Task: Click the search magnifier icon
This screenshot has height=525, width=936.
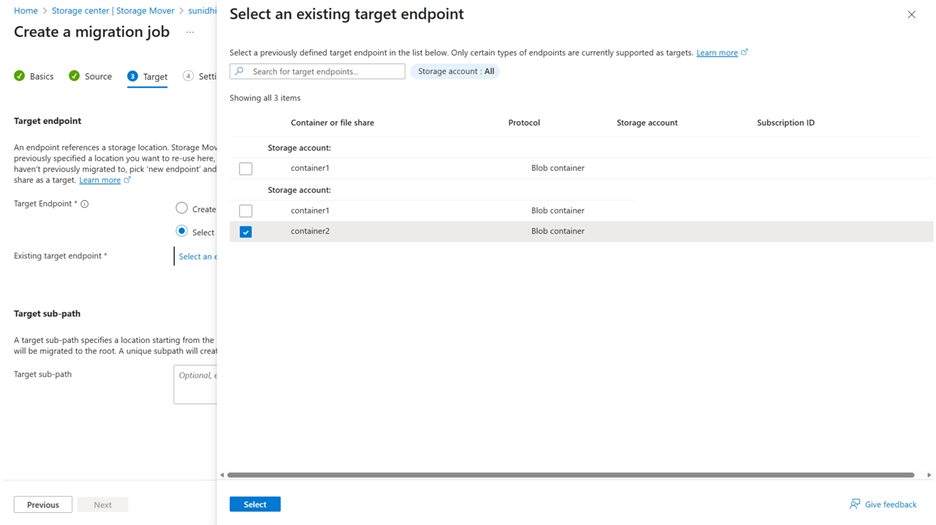Action: (x=240, y=72)
